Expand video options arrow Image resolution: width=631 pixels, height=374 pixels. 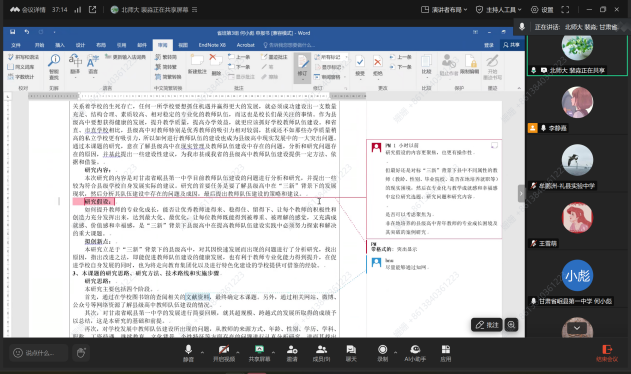237,352
